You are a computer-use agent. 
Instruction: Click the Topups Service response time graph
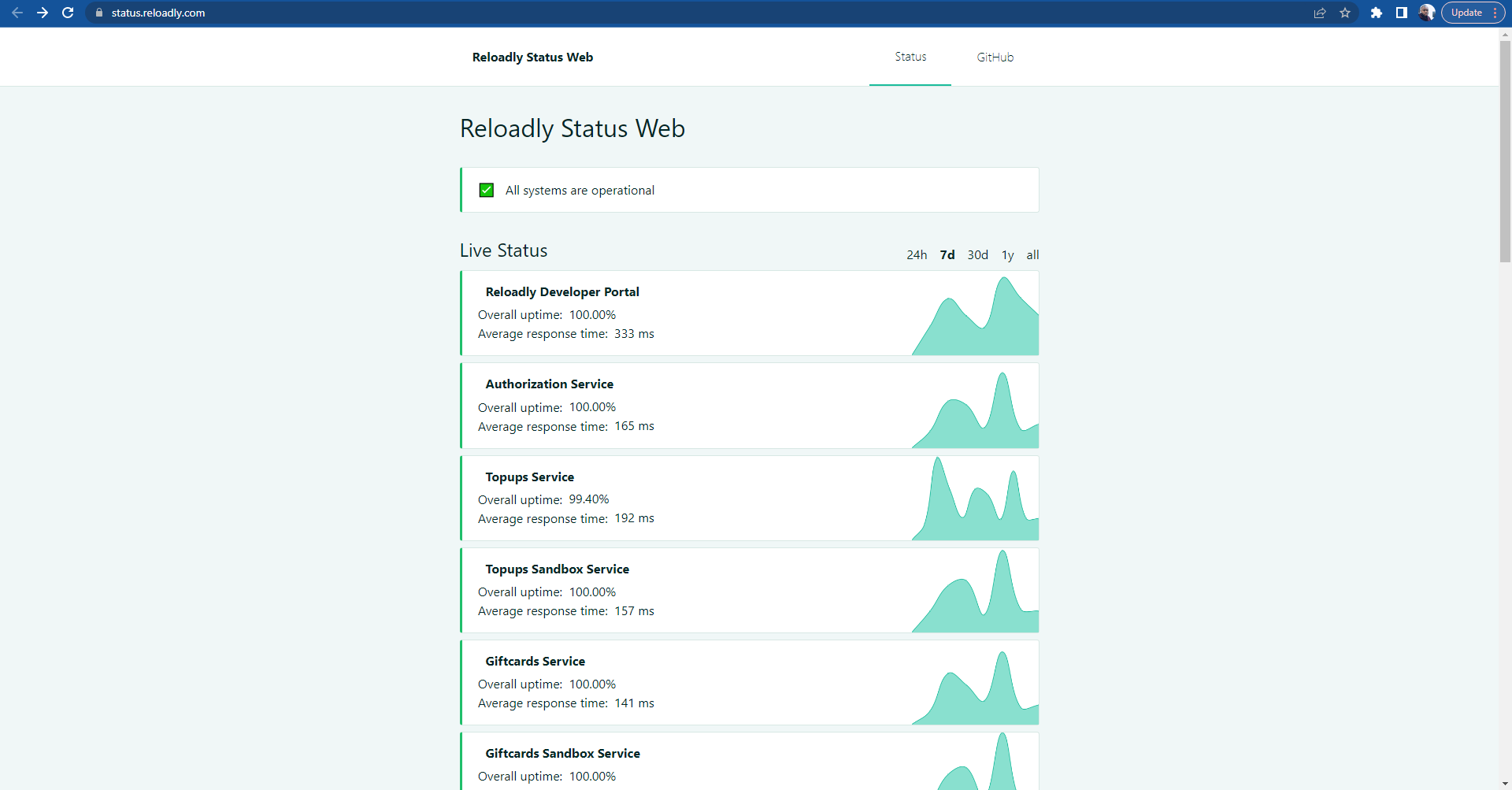[975, 500]
